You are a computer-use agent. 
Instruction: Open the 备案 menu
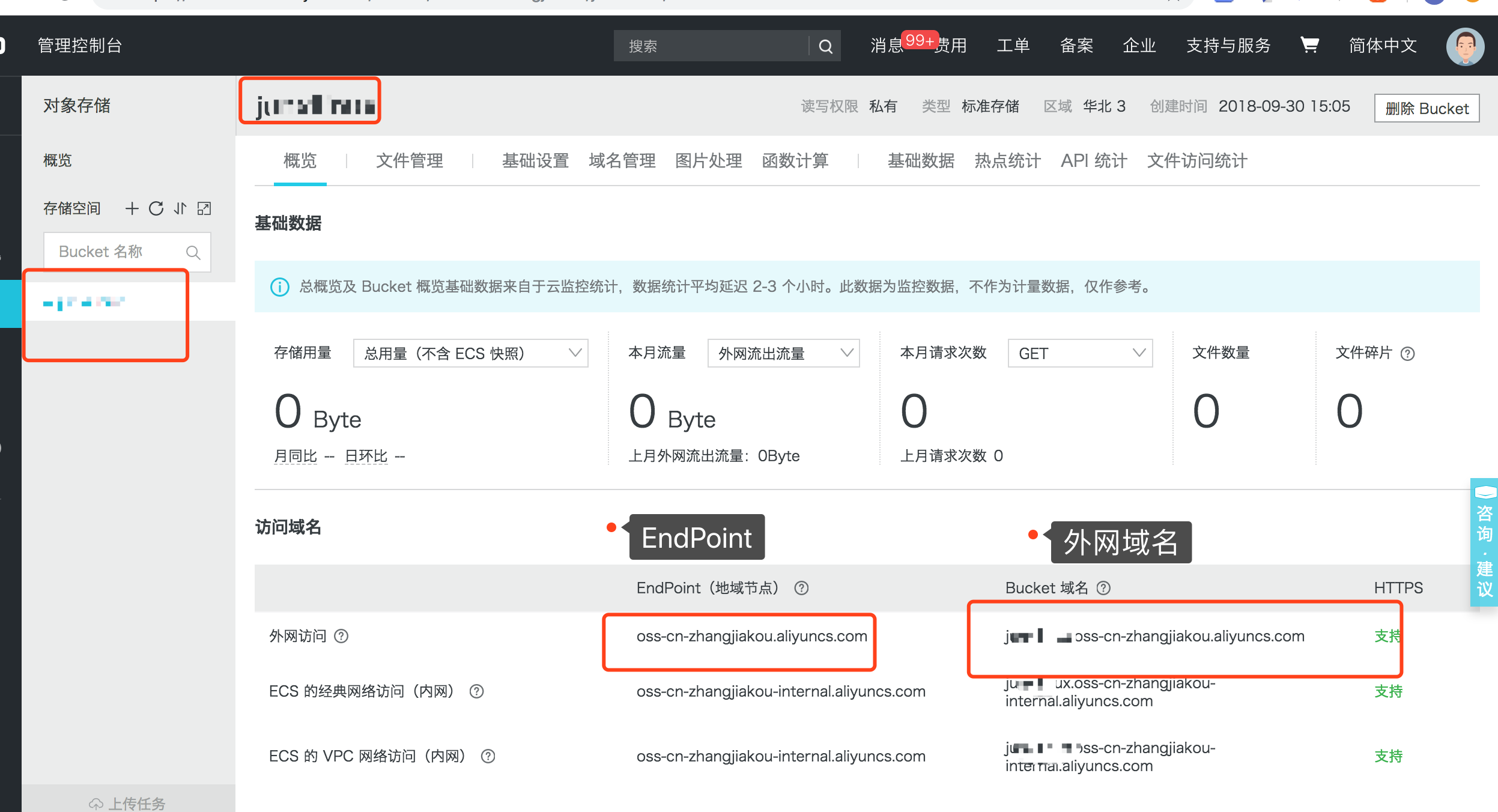1076,46
